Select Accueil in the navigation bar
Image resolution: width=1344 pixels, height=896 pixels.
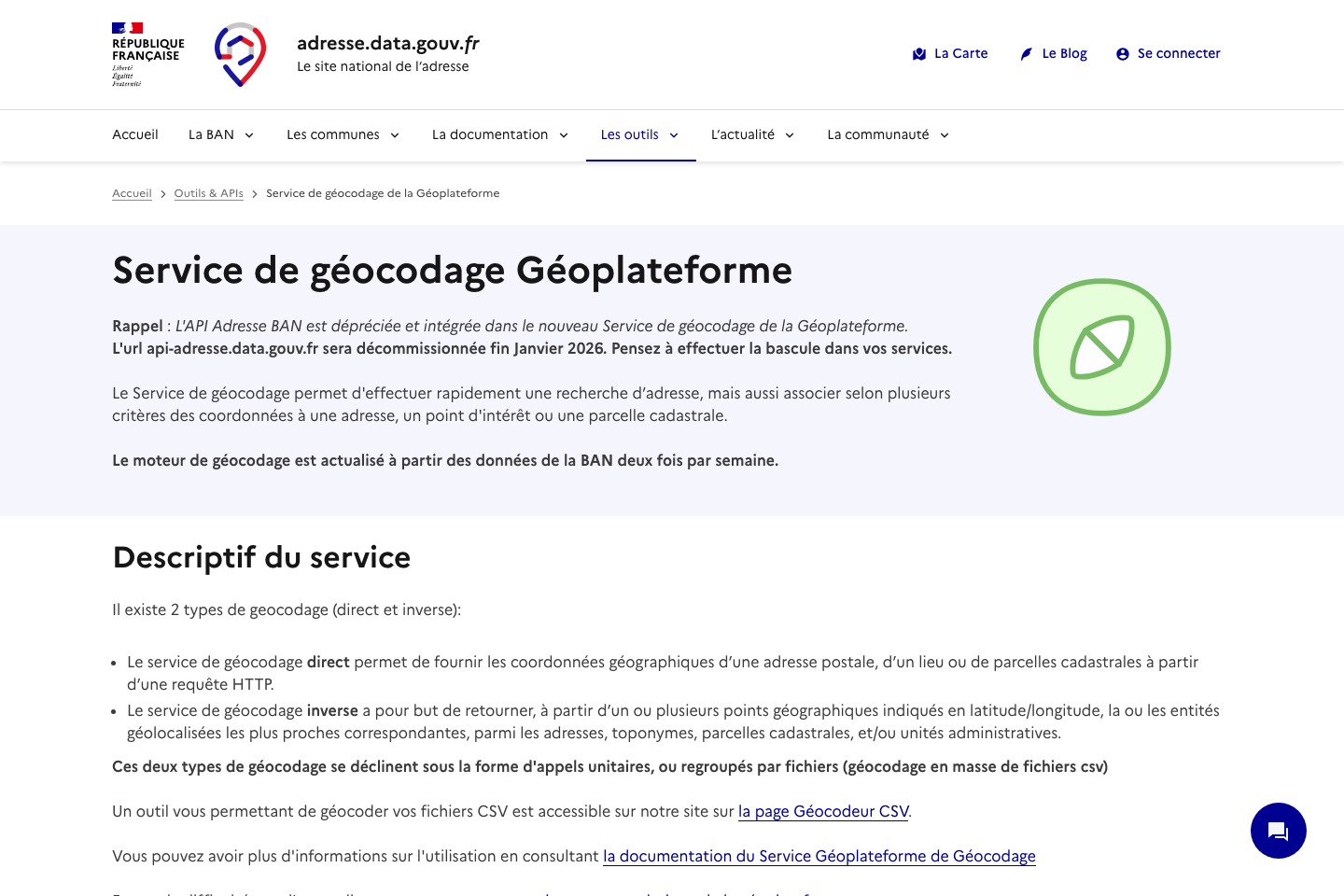(x=134, y=134)
